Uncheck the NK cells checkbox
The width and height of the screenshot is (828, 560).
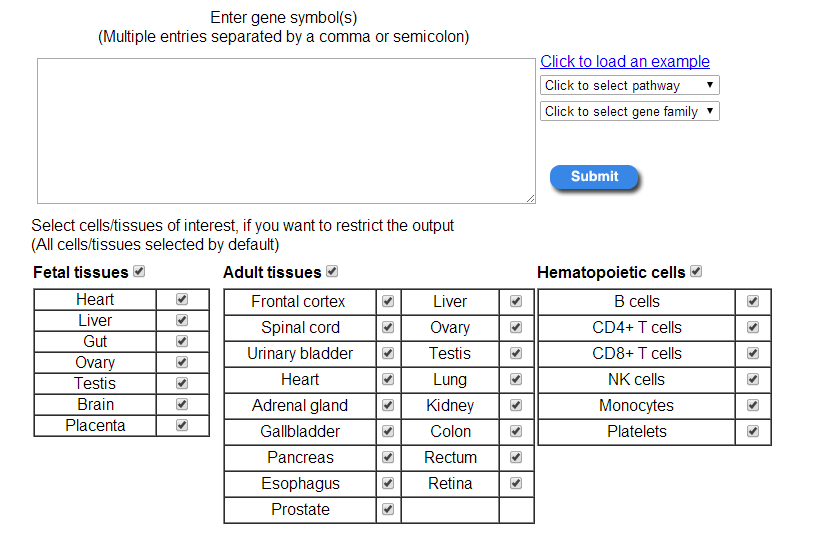[x=753, y=379]
